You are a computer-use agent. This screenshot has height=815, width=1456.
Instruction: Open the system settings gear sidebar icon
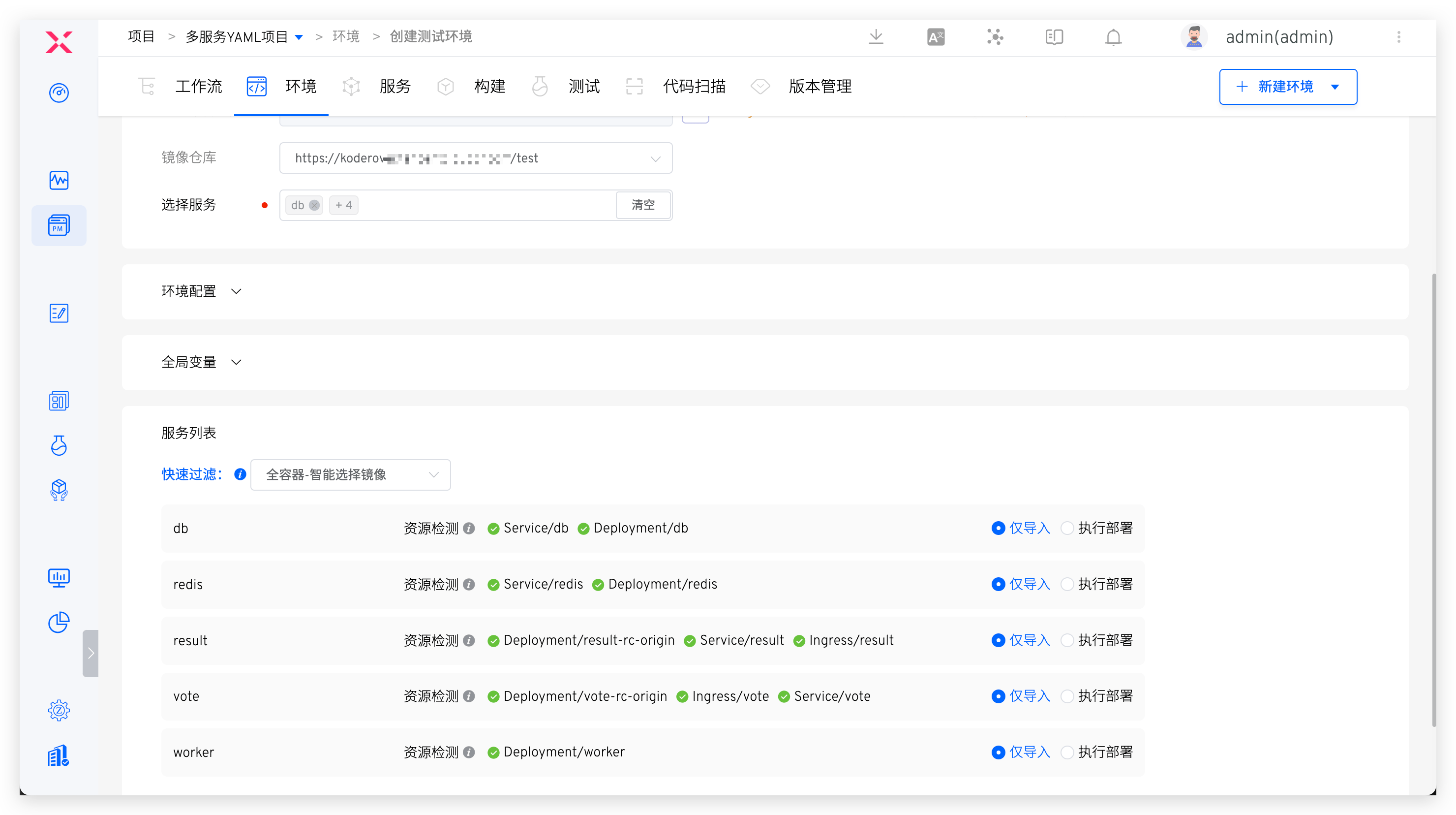(59, 710)
